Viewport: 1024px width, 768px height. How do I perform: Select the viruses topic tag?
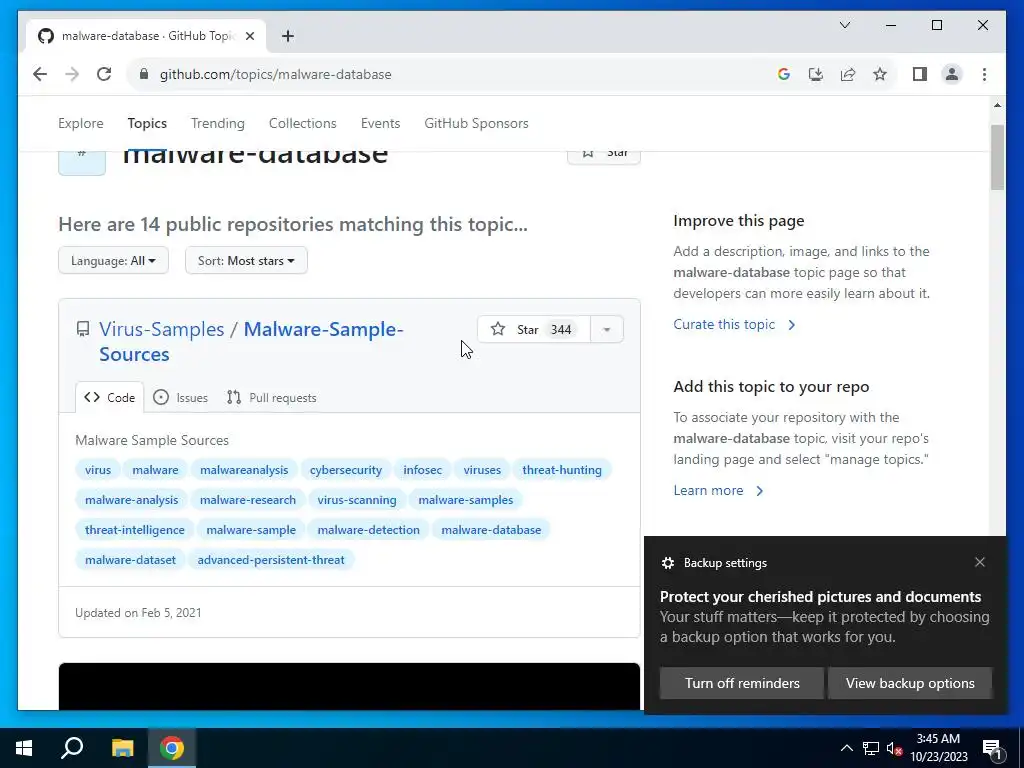pyautogui.click(x=482, y=470)
